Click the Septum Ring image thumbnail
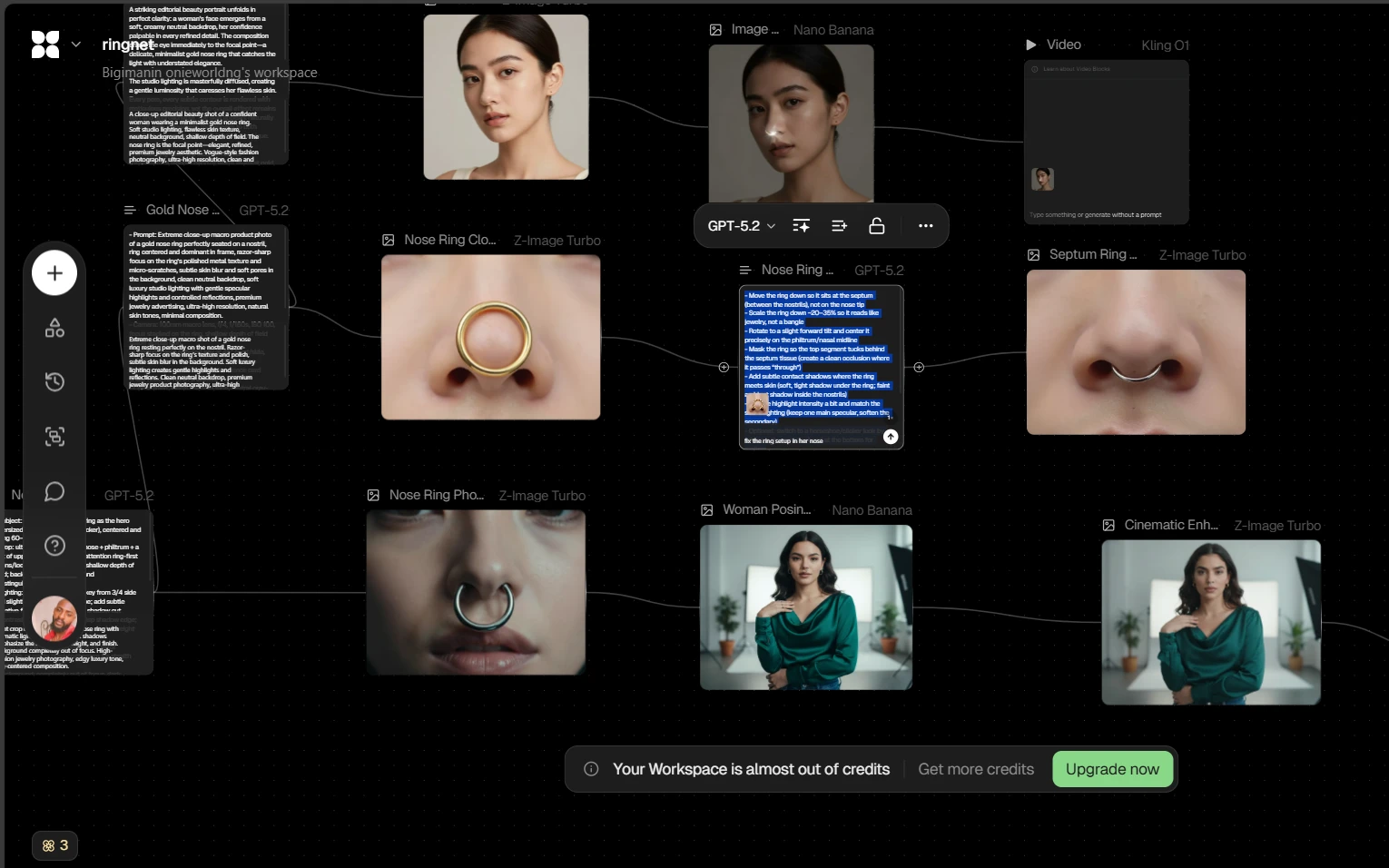Screen dimensions: 1389x868 (x=1136, y=352)
